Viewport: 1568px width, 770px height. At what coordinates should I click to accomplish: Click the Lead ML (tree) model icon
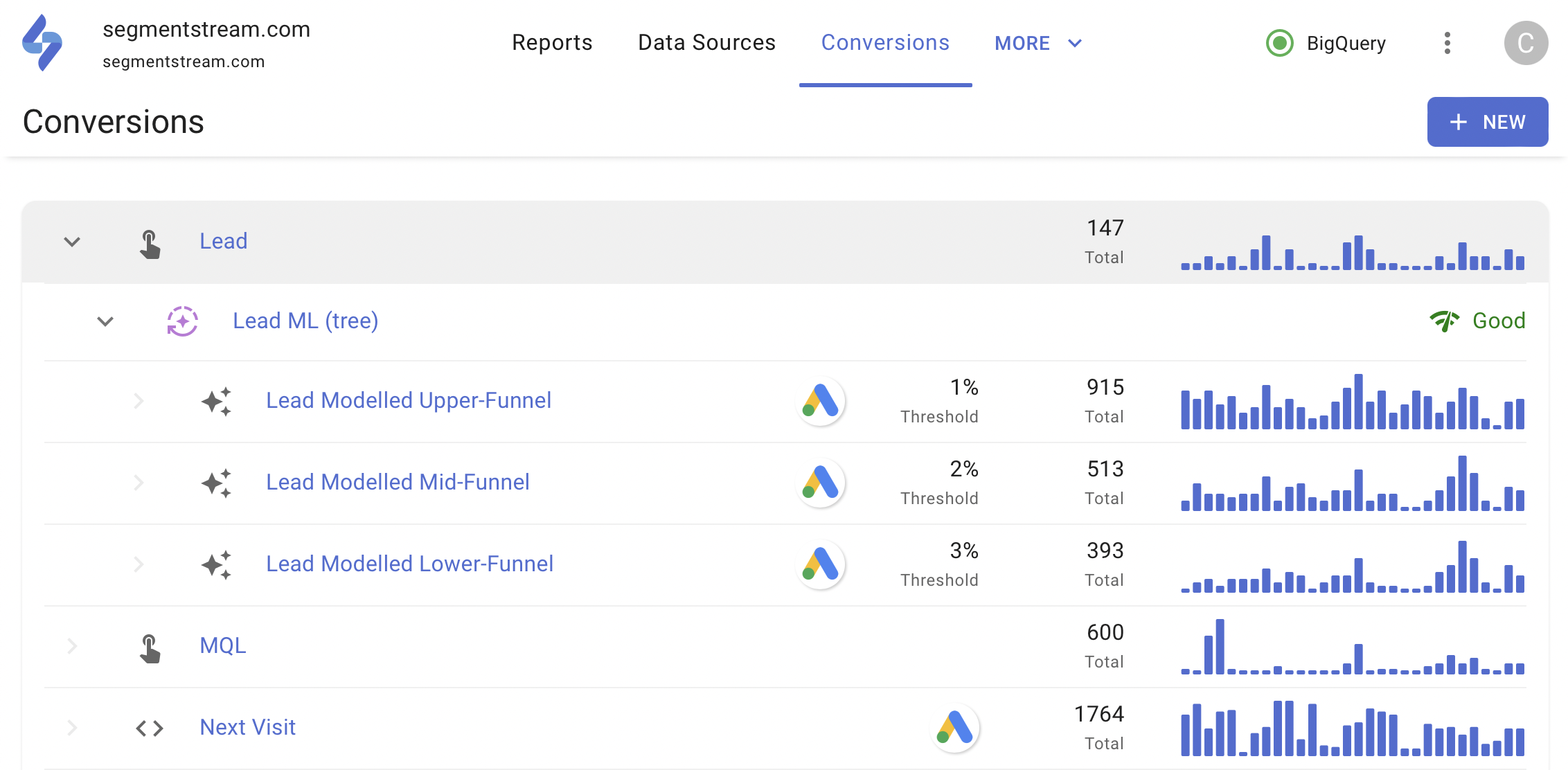point(182,321)
